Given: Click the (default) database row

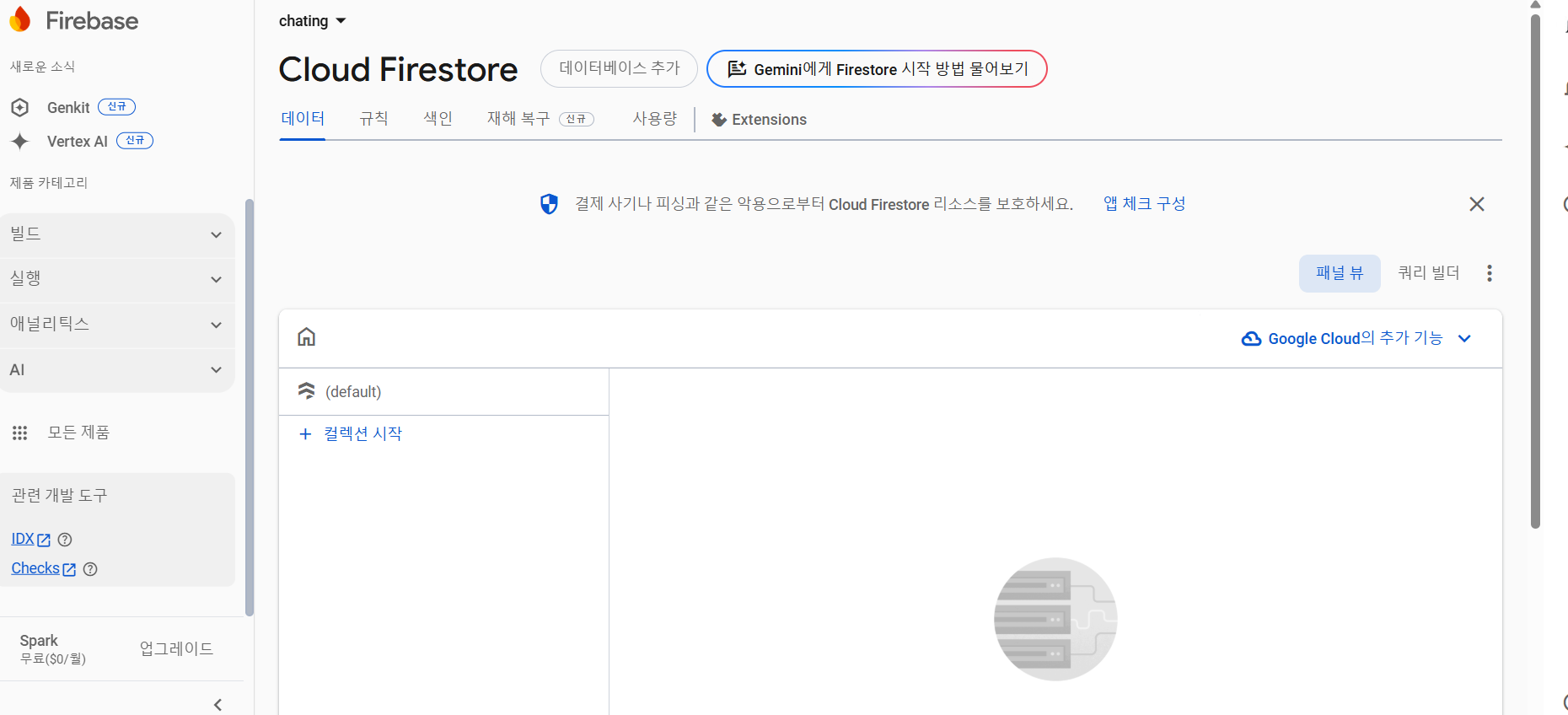Looking at the screenshot, I should (443, 392).
